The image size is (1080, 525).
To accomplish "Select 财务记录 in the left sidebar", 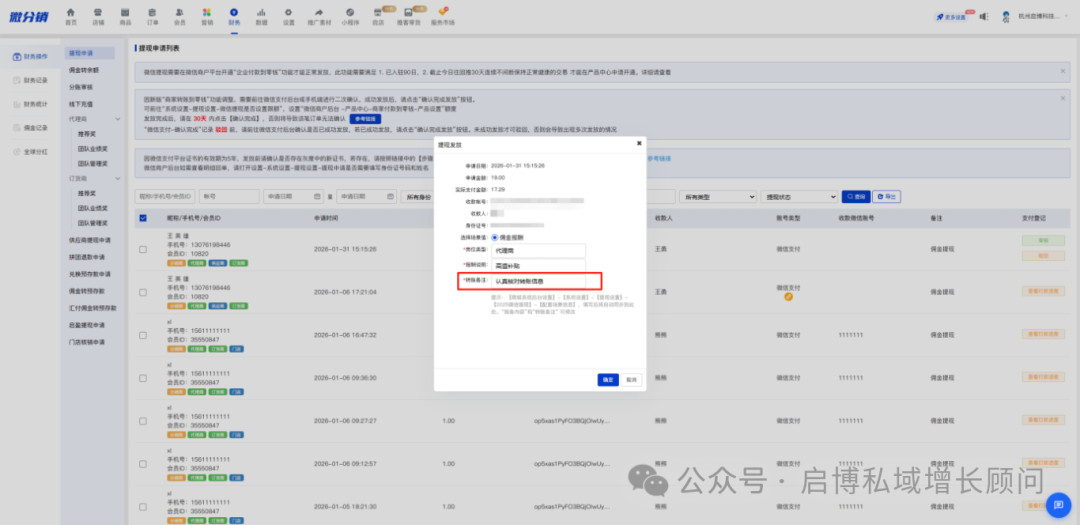I will (35, 80).
